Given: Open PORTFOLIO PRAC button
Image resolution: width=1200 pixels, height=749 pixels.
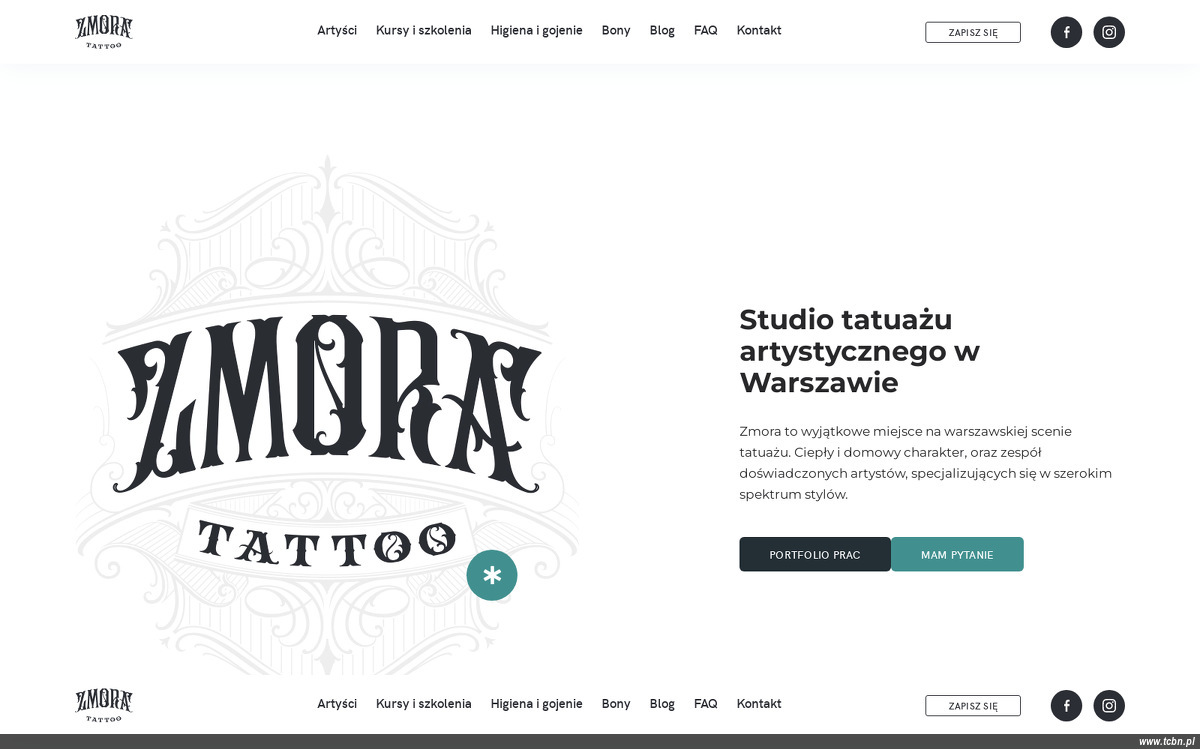Looking at the screenshot, I should coord(815,554).
